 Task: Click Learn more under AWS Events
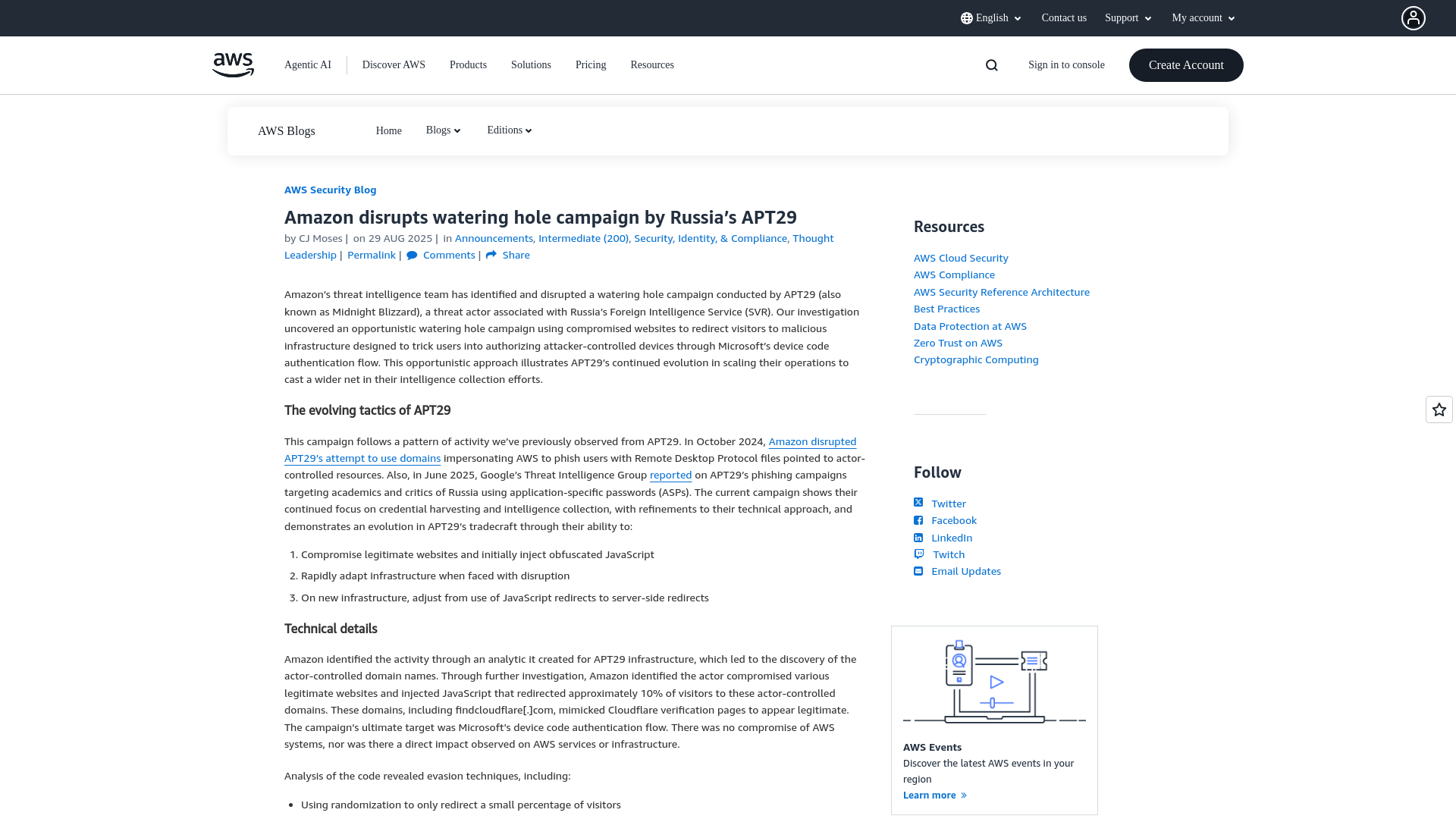(934, 795)
